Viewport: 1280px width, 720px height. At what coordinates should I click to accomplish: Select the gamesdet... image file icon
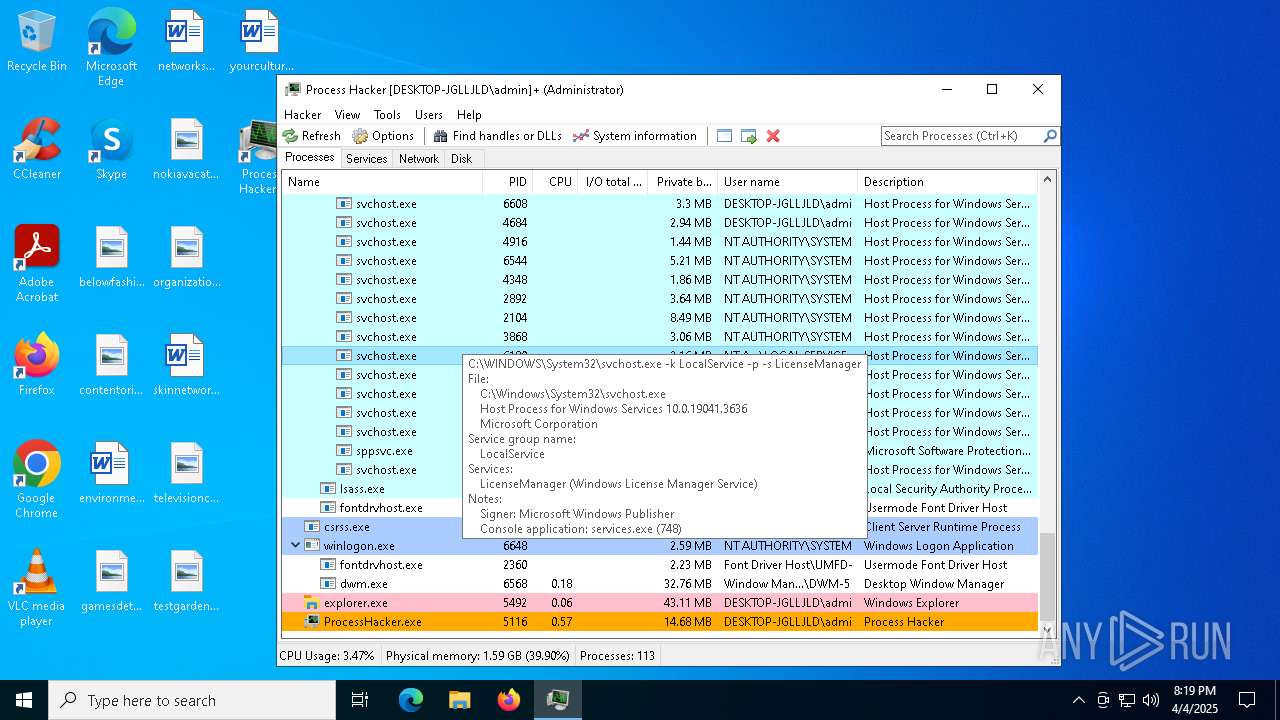pos(111,581)
